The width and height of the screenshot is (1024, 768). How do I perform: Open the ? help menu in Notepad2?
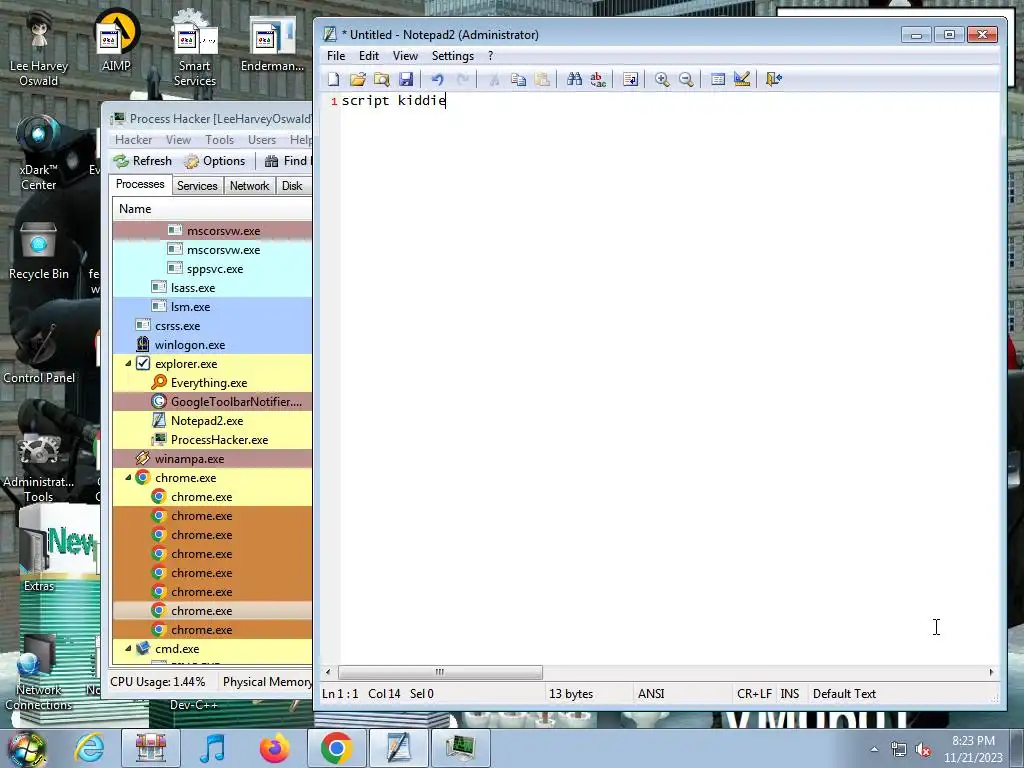pyautogui.click(x=490, y=56)
